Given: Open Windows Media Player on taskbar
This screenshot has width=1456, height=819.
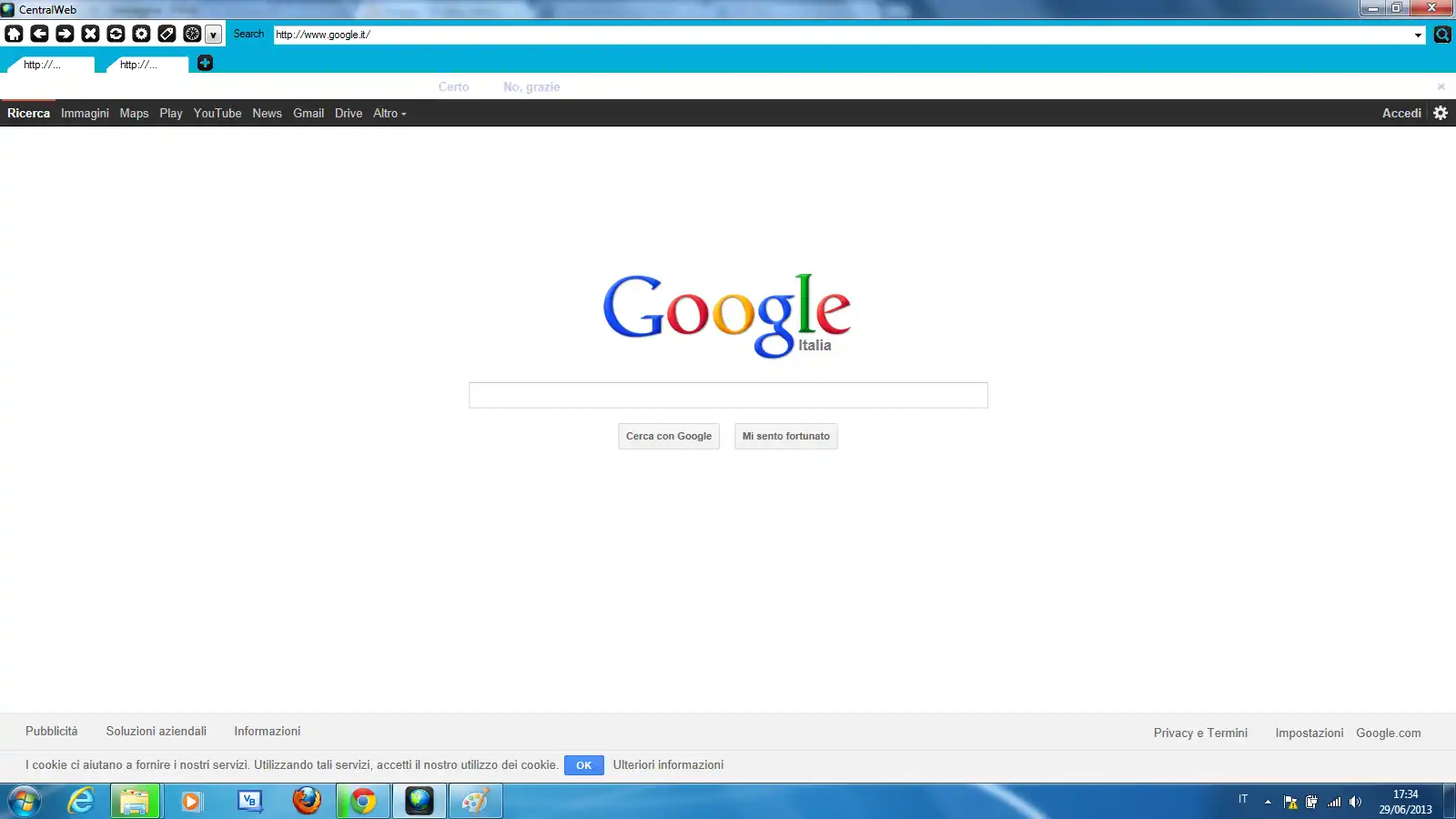Looking at the screenshot, I should pyautogui.click(x=191, y=802).
